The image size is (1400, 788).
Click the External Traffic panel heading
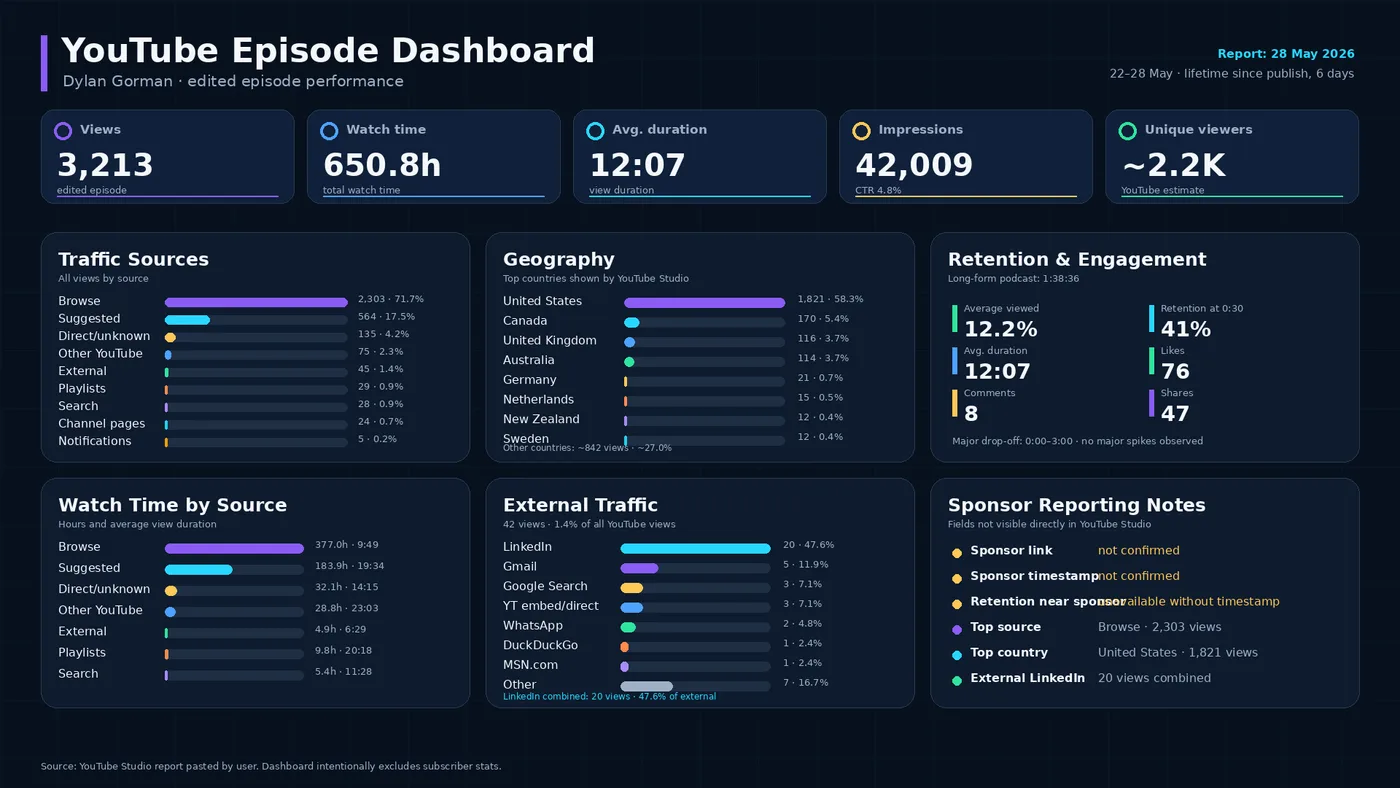pyautogui.click(x=580, y=505)
